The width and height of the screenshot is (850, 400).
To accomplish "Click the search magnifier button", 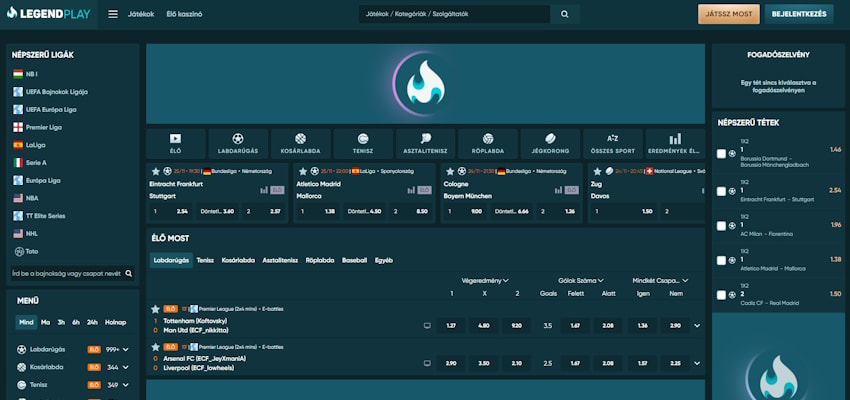I will point(564,14).
